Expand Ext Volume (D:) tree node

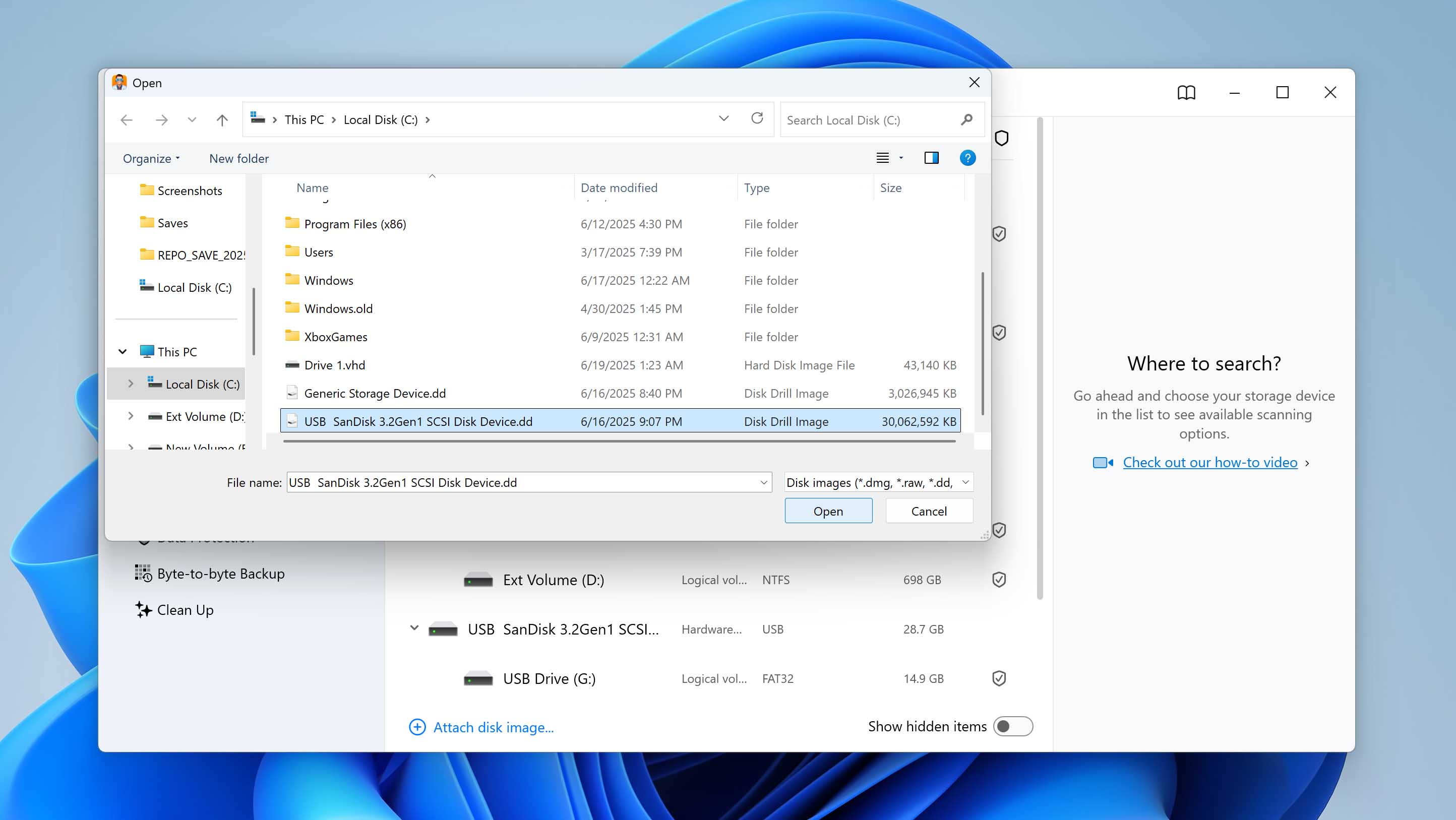click(131, 416)
